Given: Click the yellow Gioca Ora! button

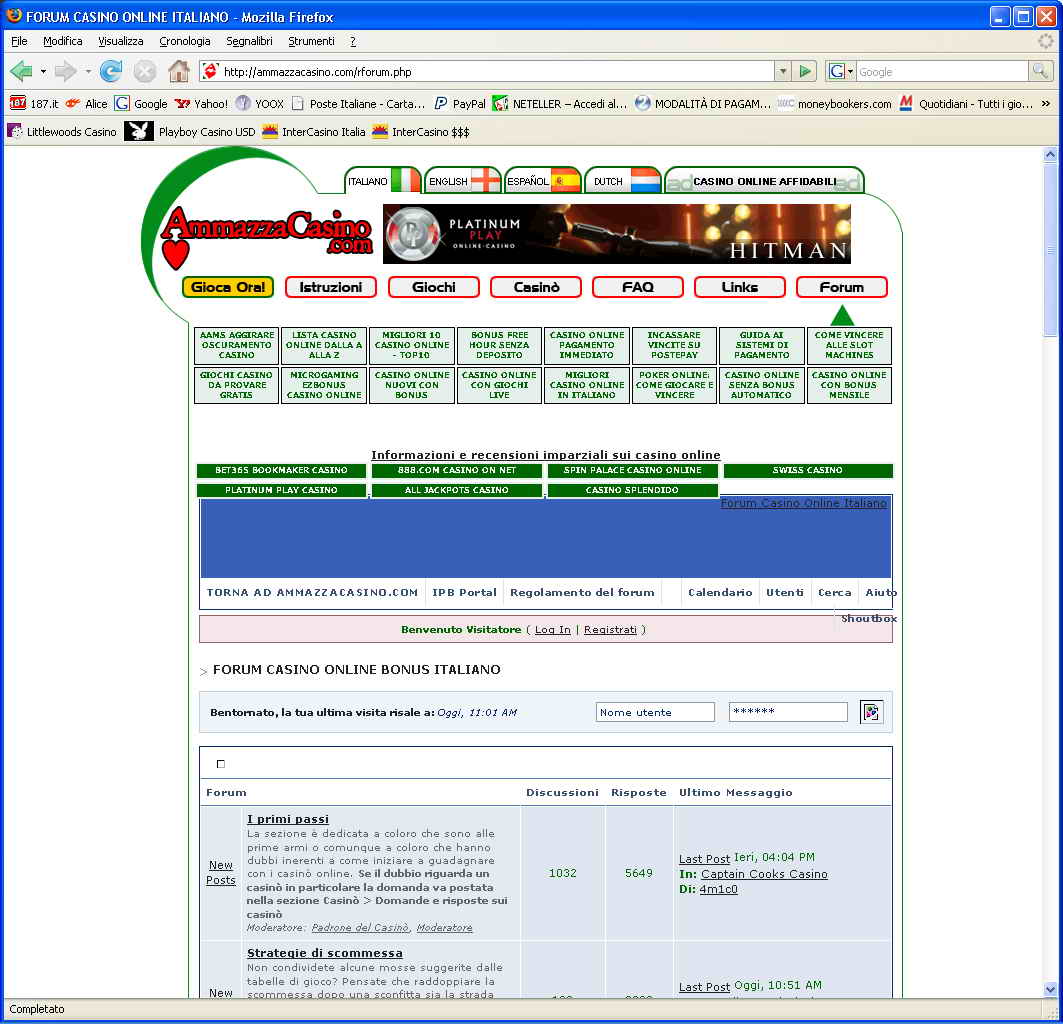Looking at the screenshot, I should point(228,287).
